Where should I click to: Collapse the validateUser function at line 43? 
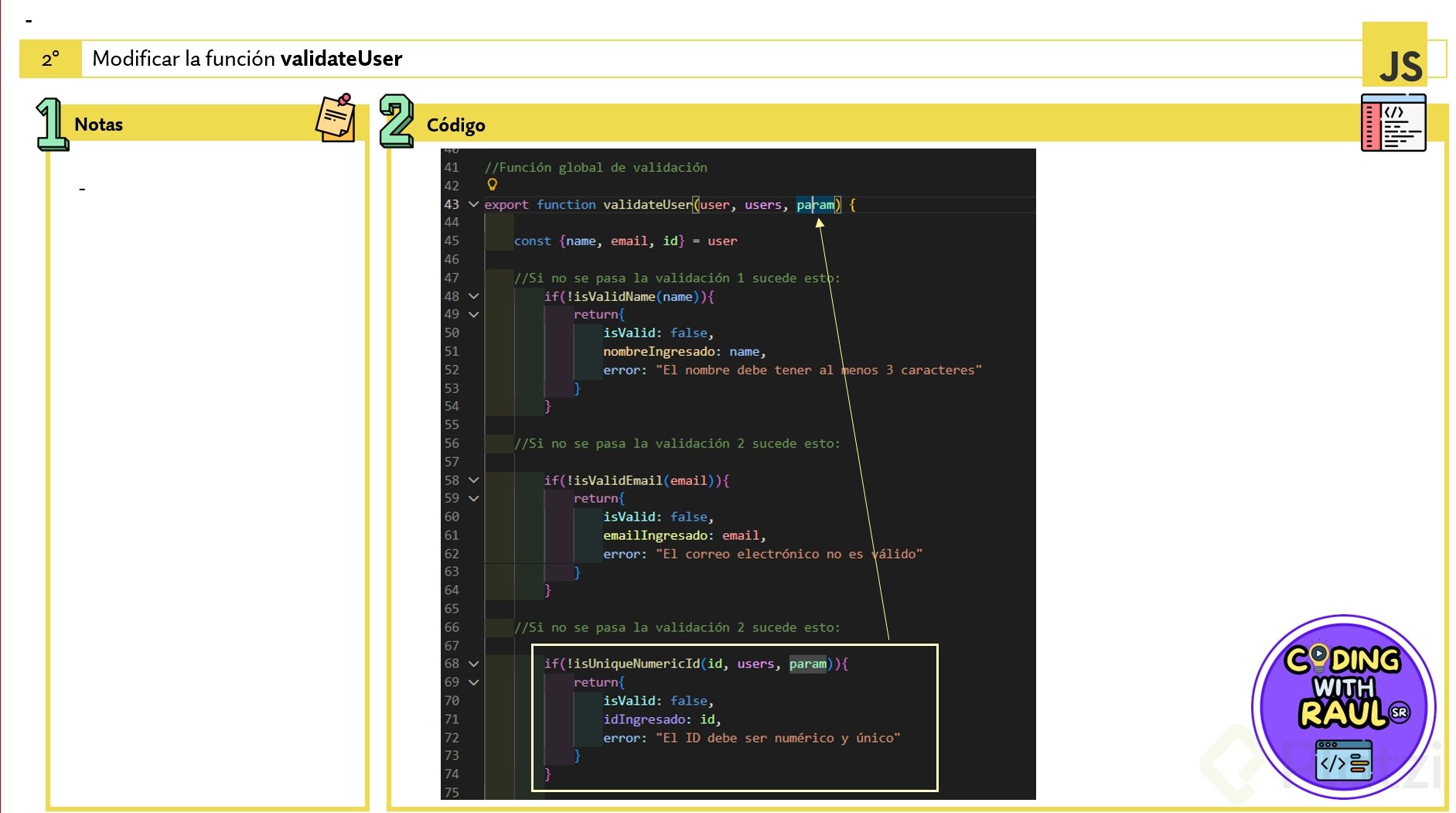pyautogui.click(x=473, y=204)
